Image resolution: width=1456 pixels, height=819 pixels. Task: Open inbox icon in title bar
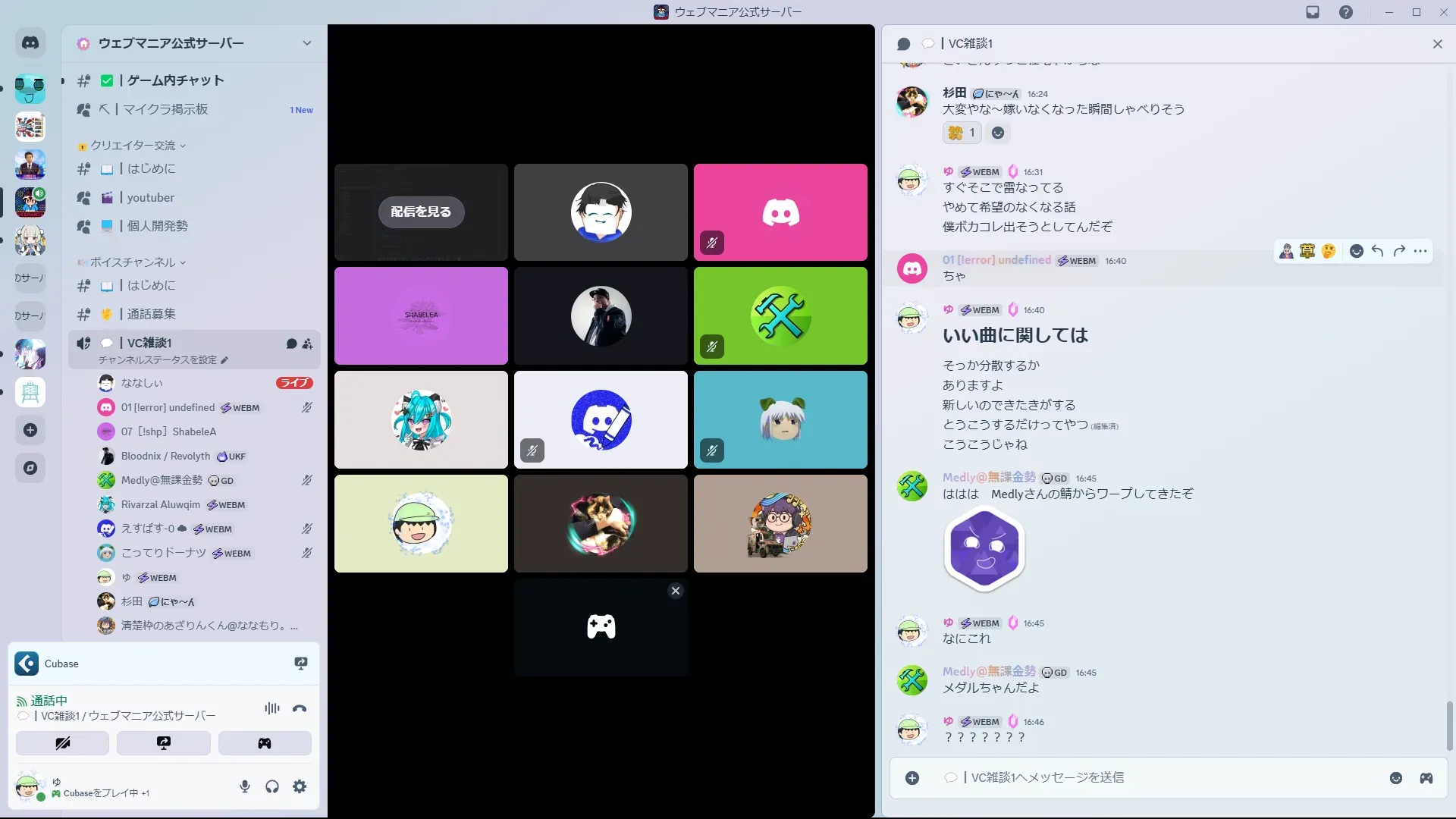tap(1313, 12)
